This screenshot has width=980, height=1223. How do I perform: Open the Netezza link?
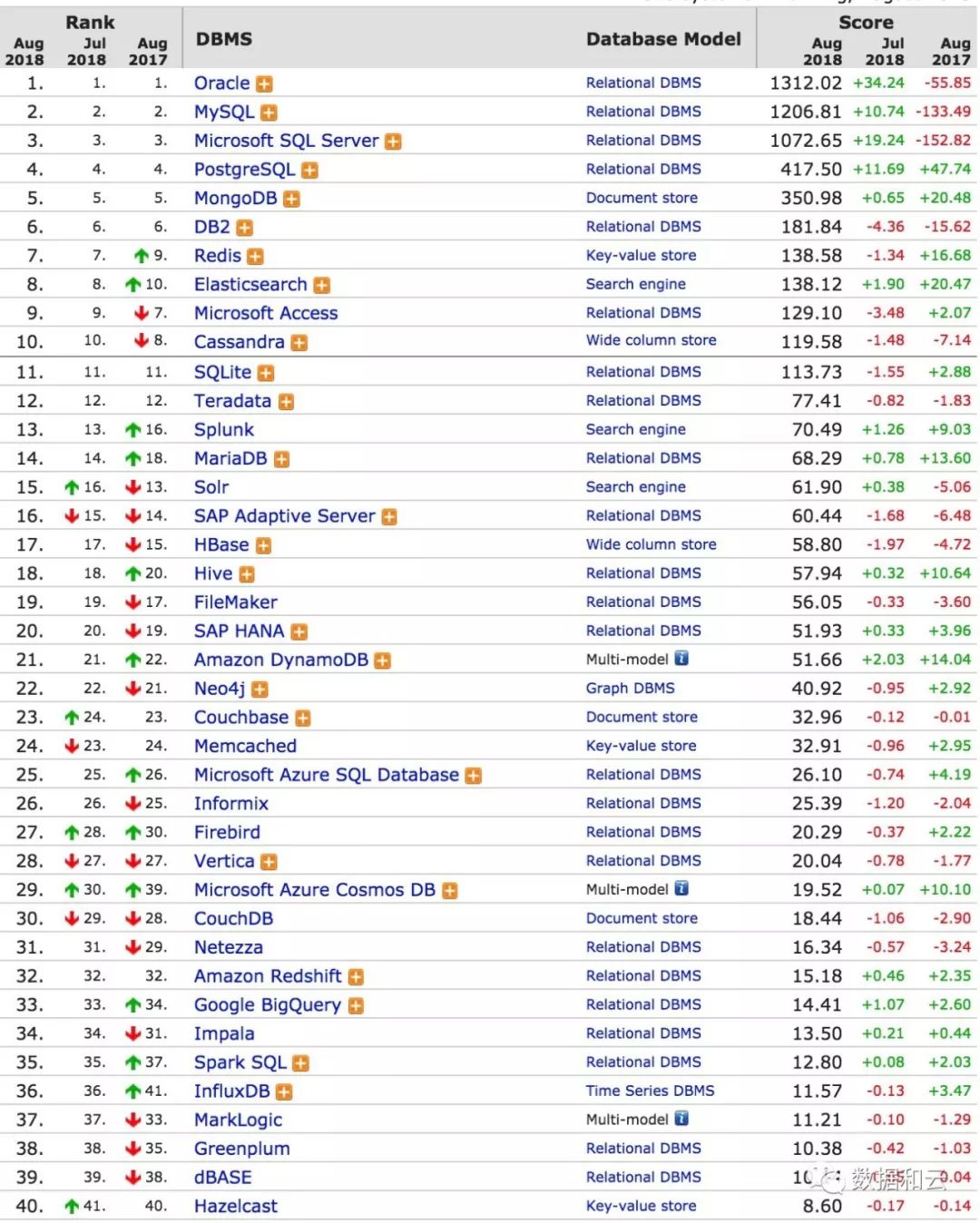coord(229,947)
